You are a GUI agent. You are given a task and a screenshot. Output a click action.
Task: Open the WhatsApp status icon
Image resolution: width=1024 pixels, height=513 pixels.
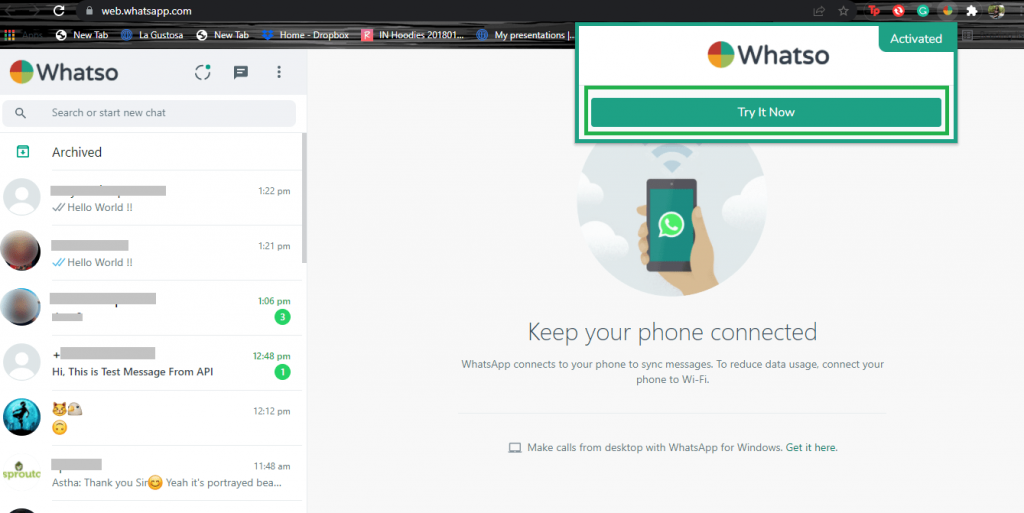coord(202,72)
